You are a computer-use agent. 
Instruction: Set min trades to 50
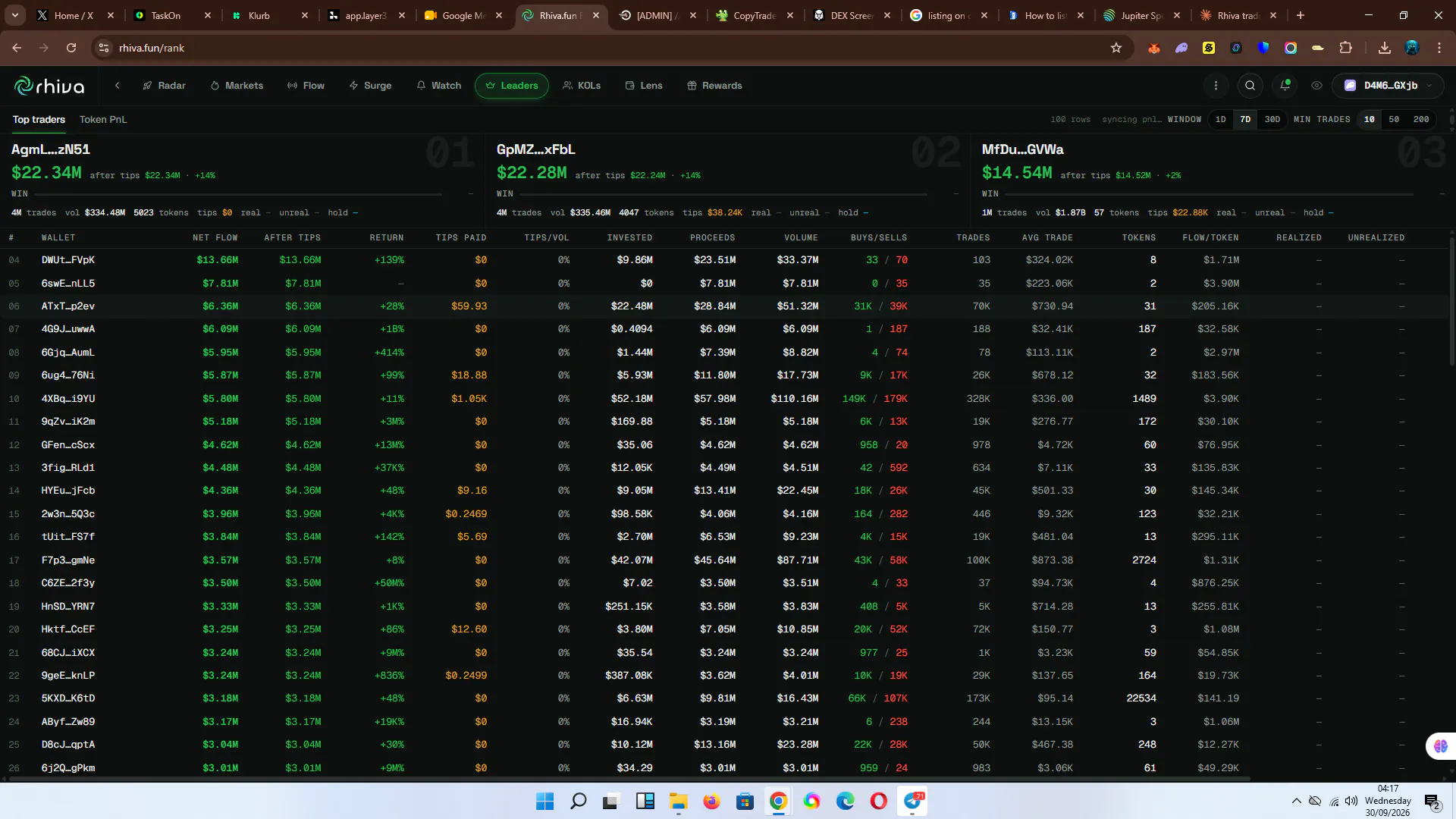1394,120
